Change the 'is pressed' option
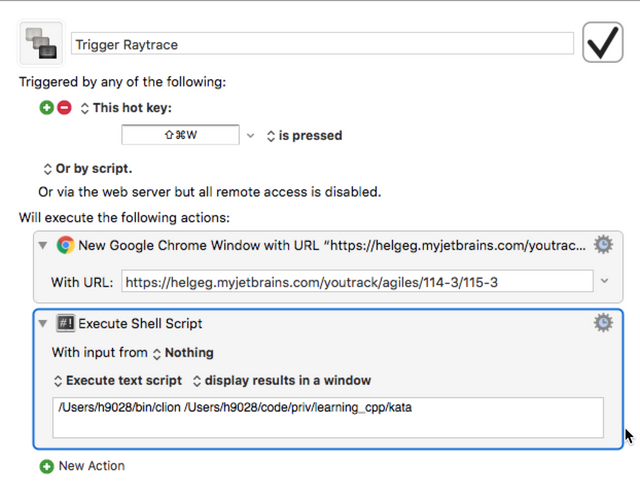The image size is (640, 484). pos(304,135)
